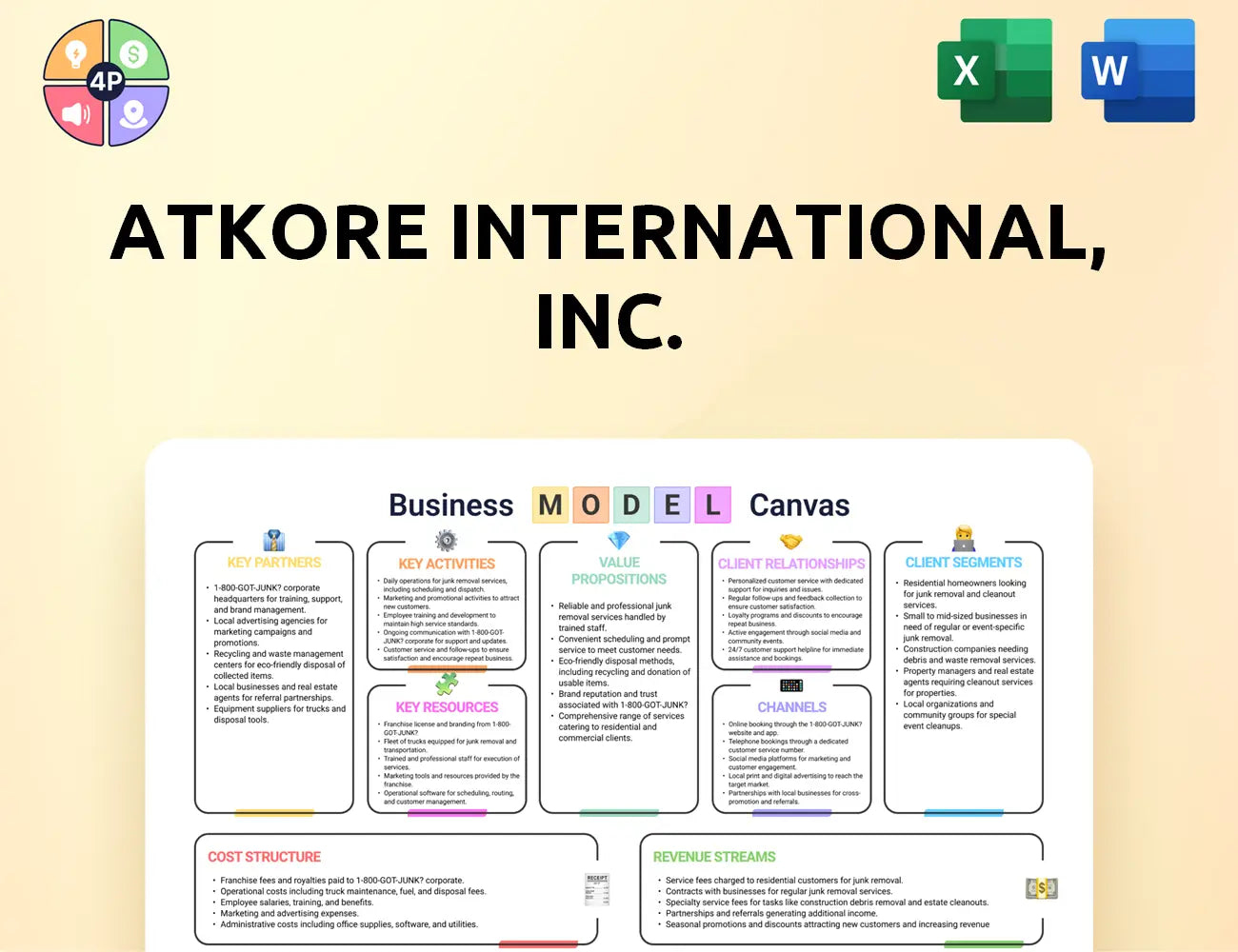Viewport: 1238px width, 952px height.
Task: Click 'Construction companies needing debris' bullet
Action: point(966,655)
